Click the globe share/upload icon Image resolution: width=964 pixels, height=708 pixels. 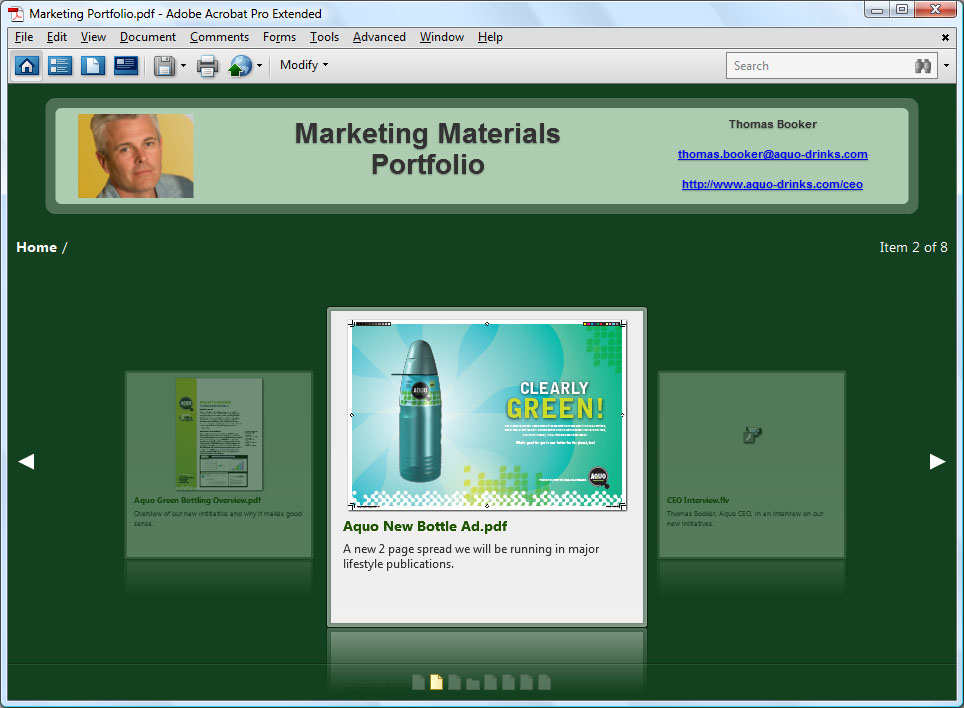click(x=240, y=66)
